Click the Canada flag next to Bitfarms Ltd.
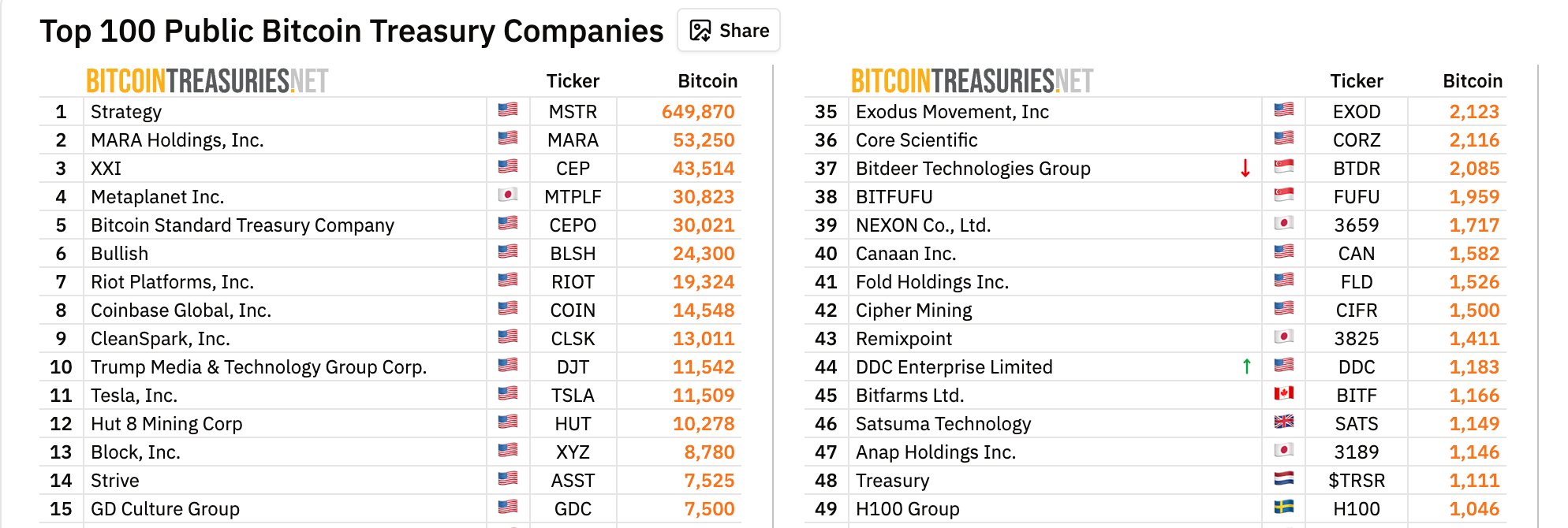Image resolution: width=1568 pixels, height=528 pixels. coord(1284,395)
